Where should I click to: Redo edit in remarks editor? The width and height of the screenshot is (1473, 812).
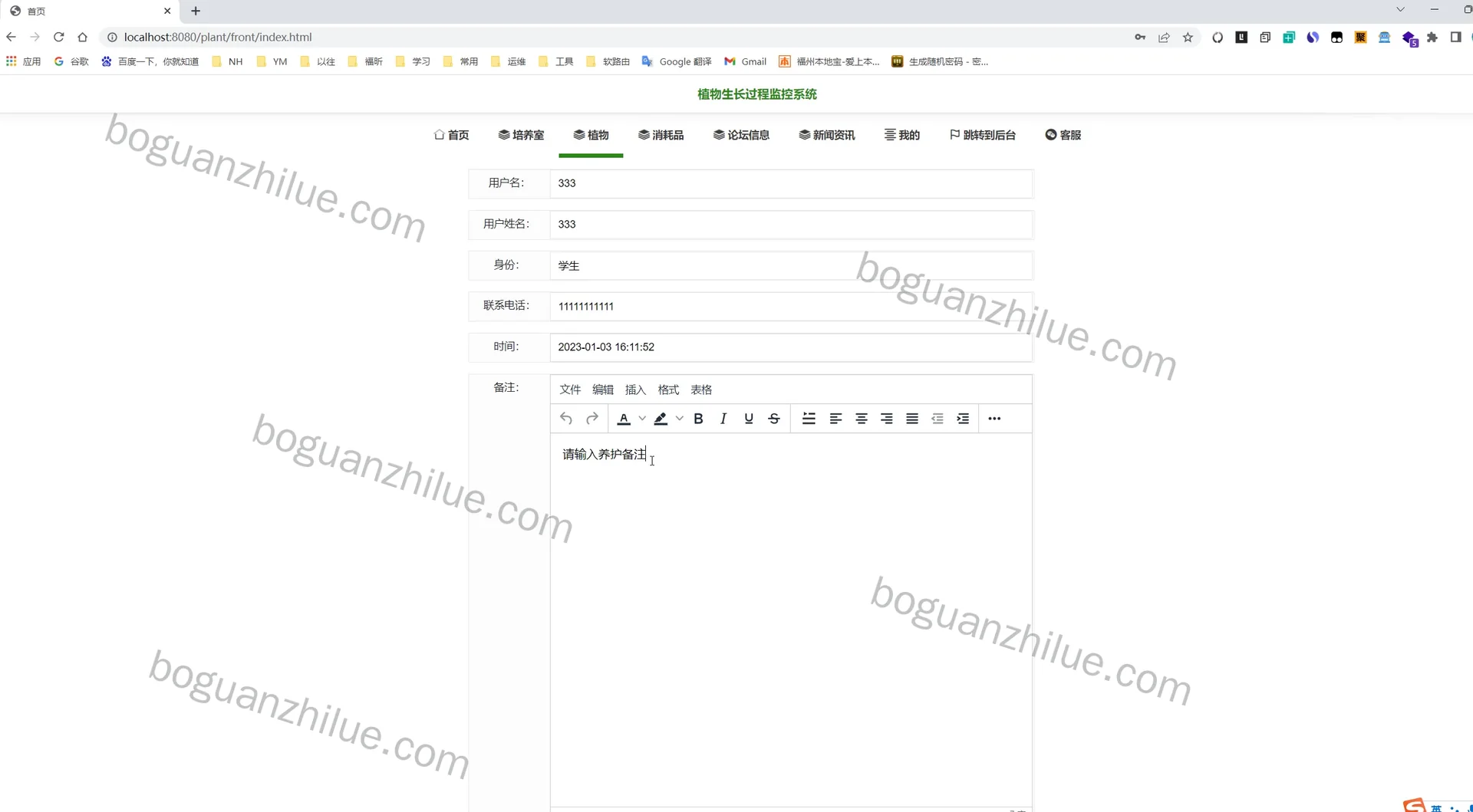[x=592, y=419]
